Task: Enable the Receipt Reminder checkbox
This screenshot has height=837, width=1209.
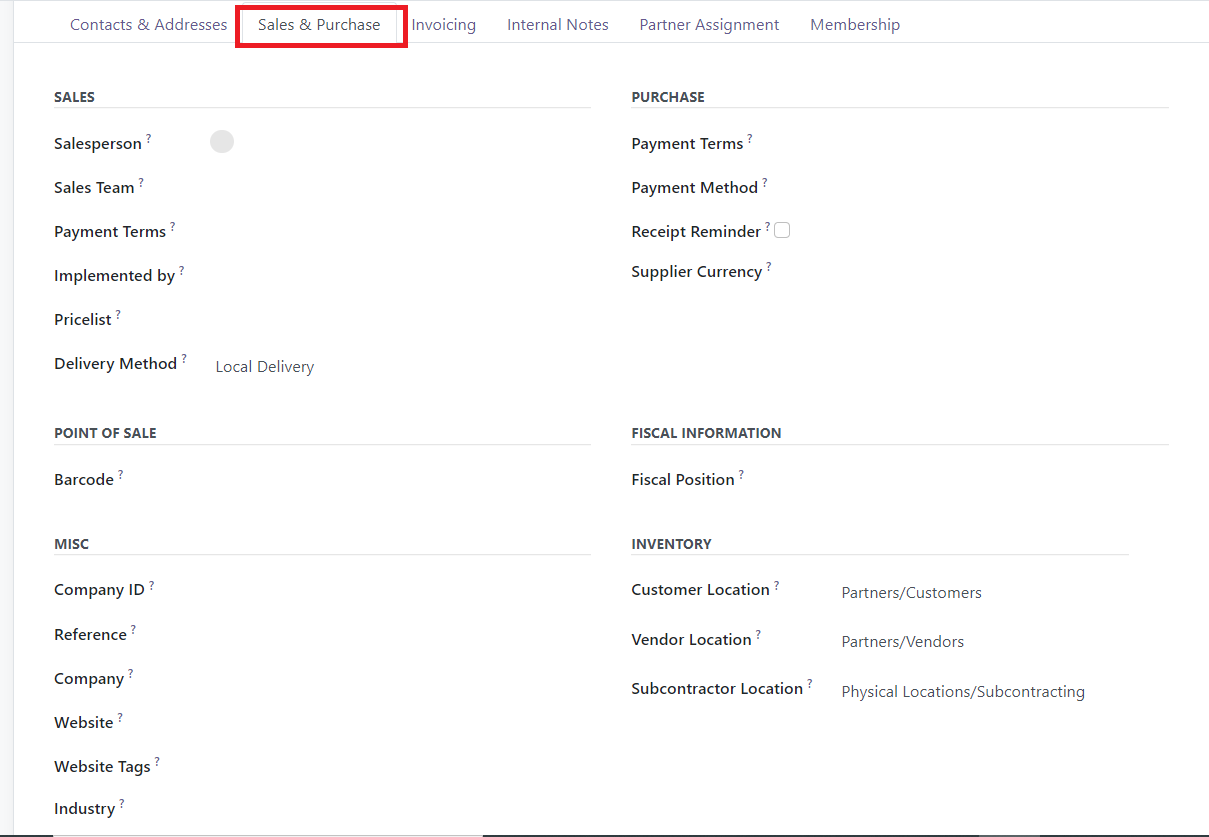Action: tap(782, 230)
